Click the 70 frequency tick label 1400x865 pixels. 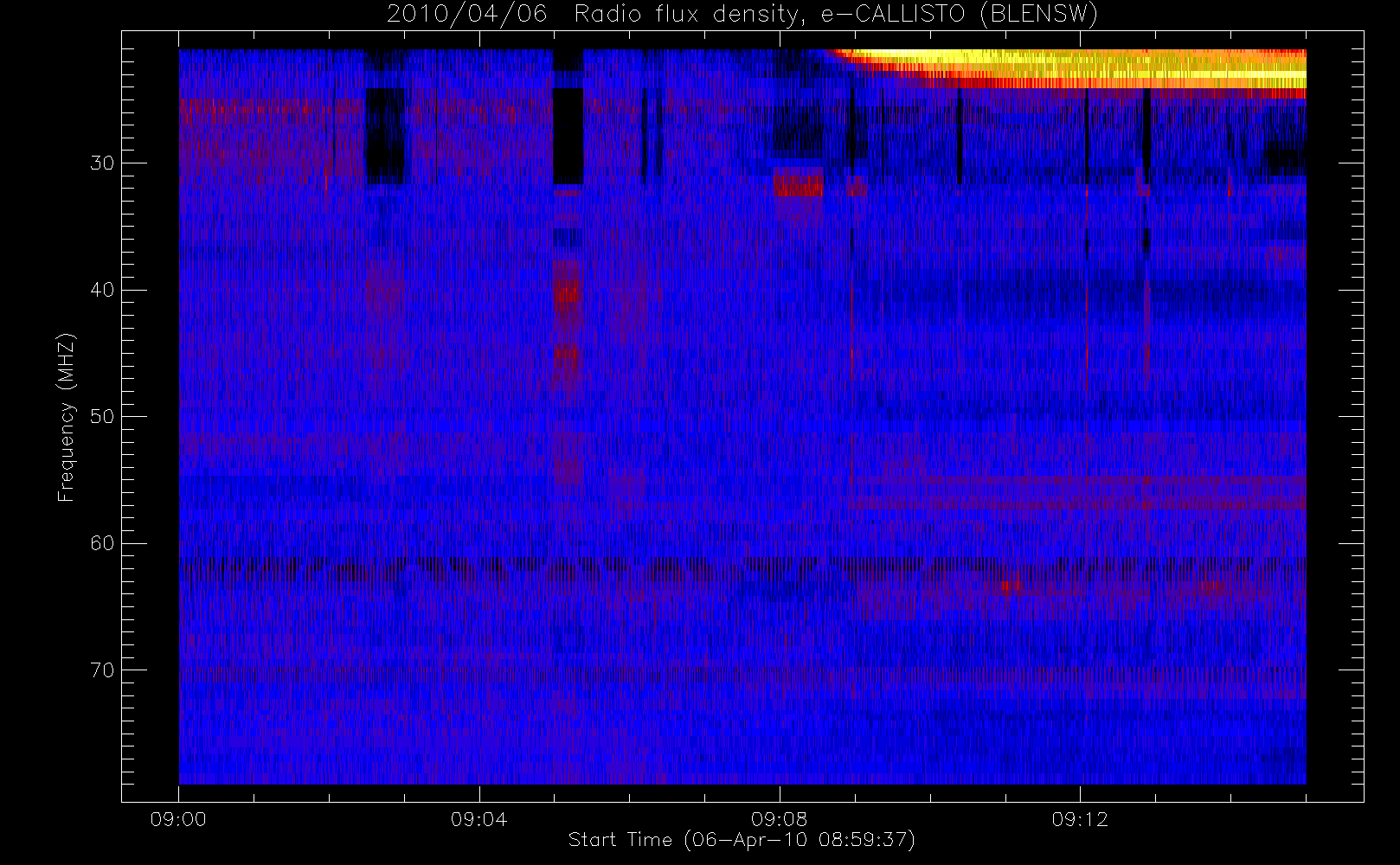(x=102, y=670)
